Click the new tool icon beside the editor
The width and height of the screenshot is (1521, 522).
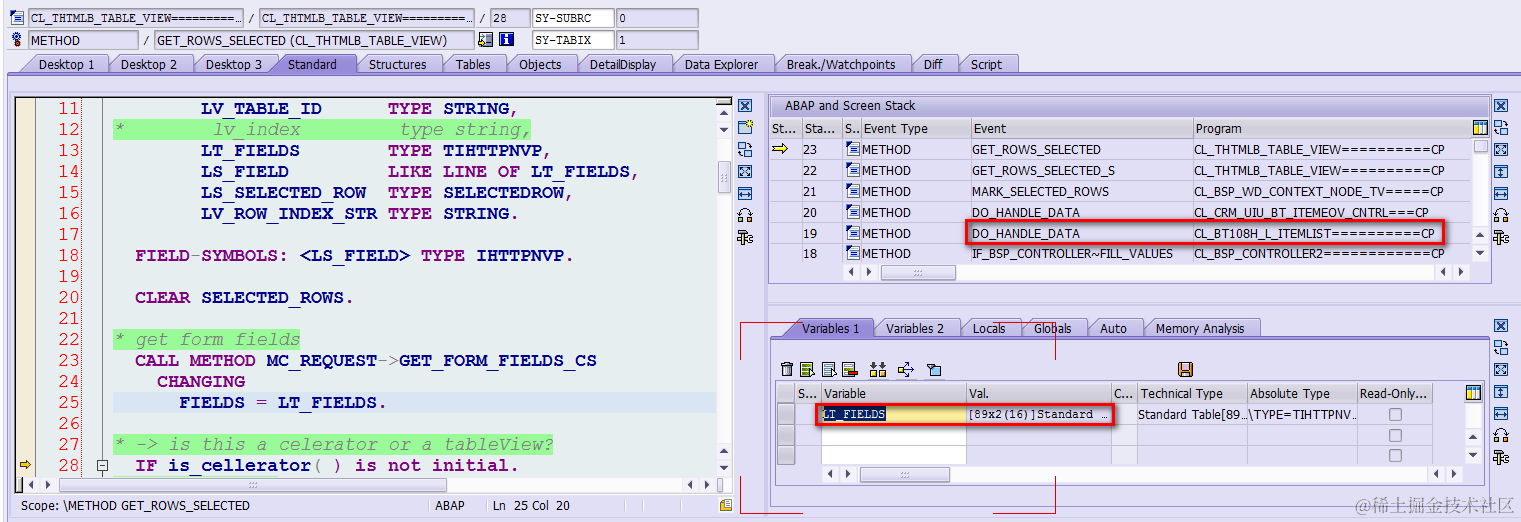click(744, 127)
